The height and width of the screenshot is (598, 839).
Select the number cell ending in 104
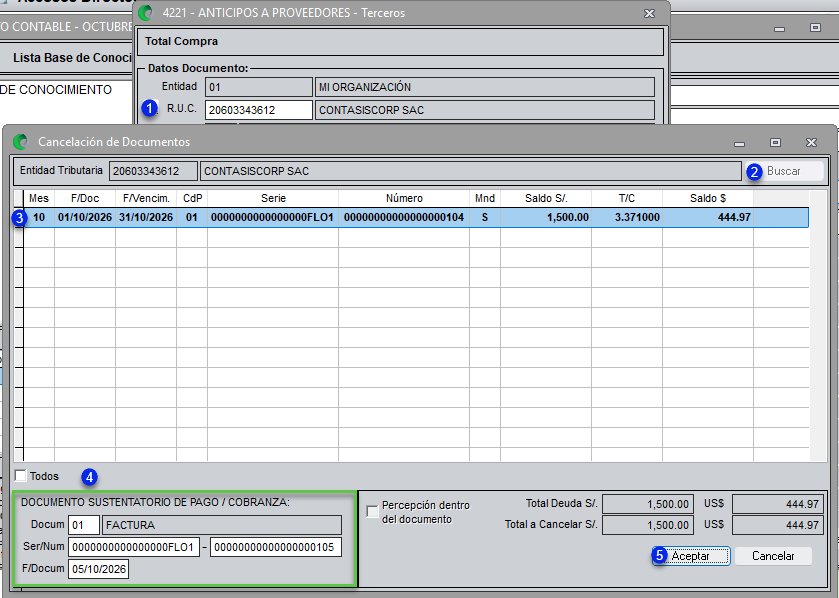404,218
